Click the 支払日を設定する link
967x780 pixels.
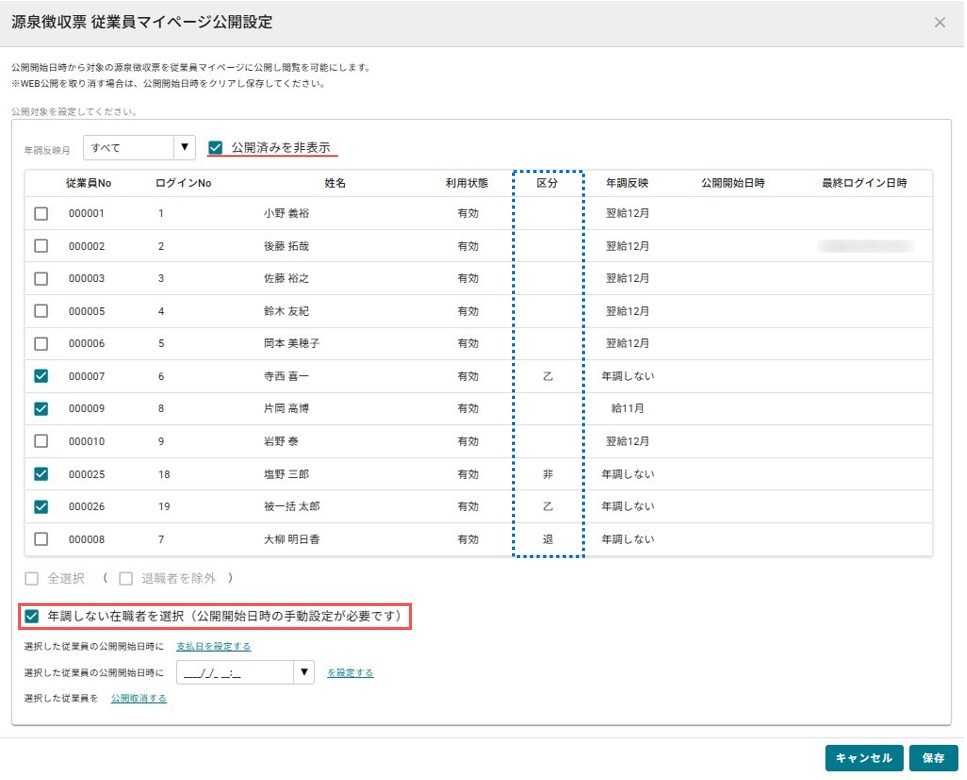213,646
